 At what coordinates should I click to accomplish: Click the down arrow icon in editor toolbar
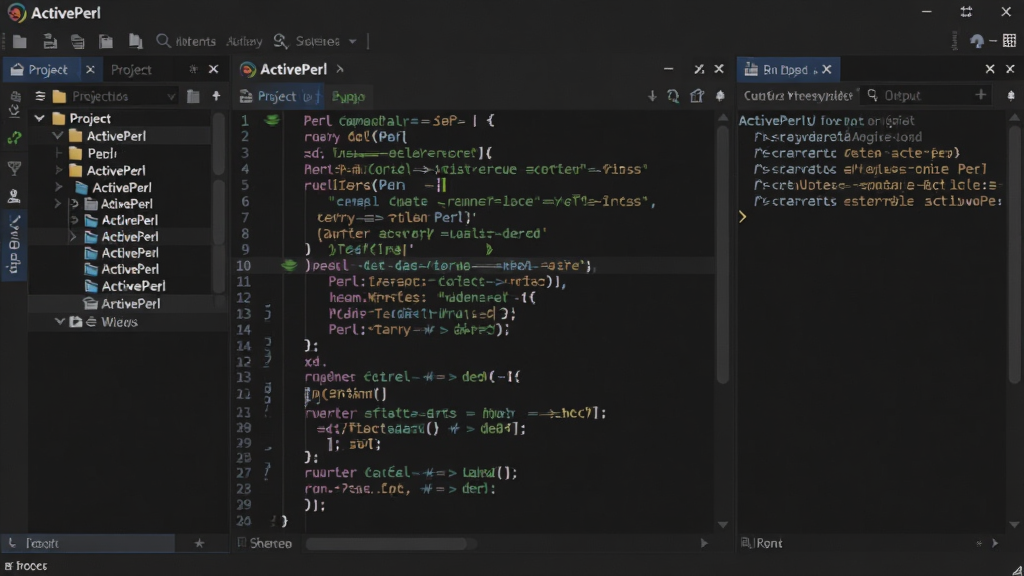[652, 96]
